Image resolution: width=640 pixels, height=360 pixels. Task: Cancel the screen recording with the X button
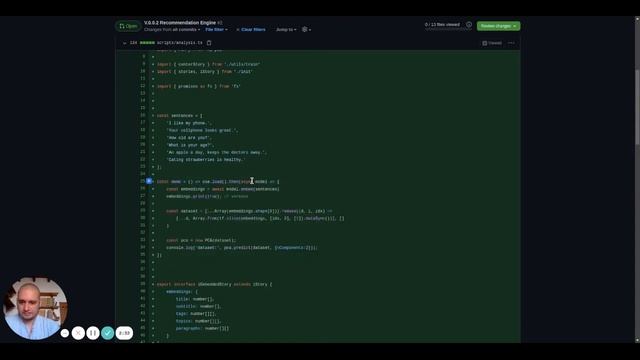coord(78,333)
